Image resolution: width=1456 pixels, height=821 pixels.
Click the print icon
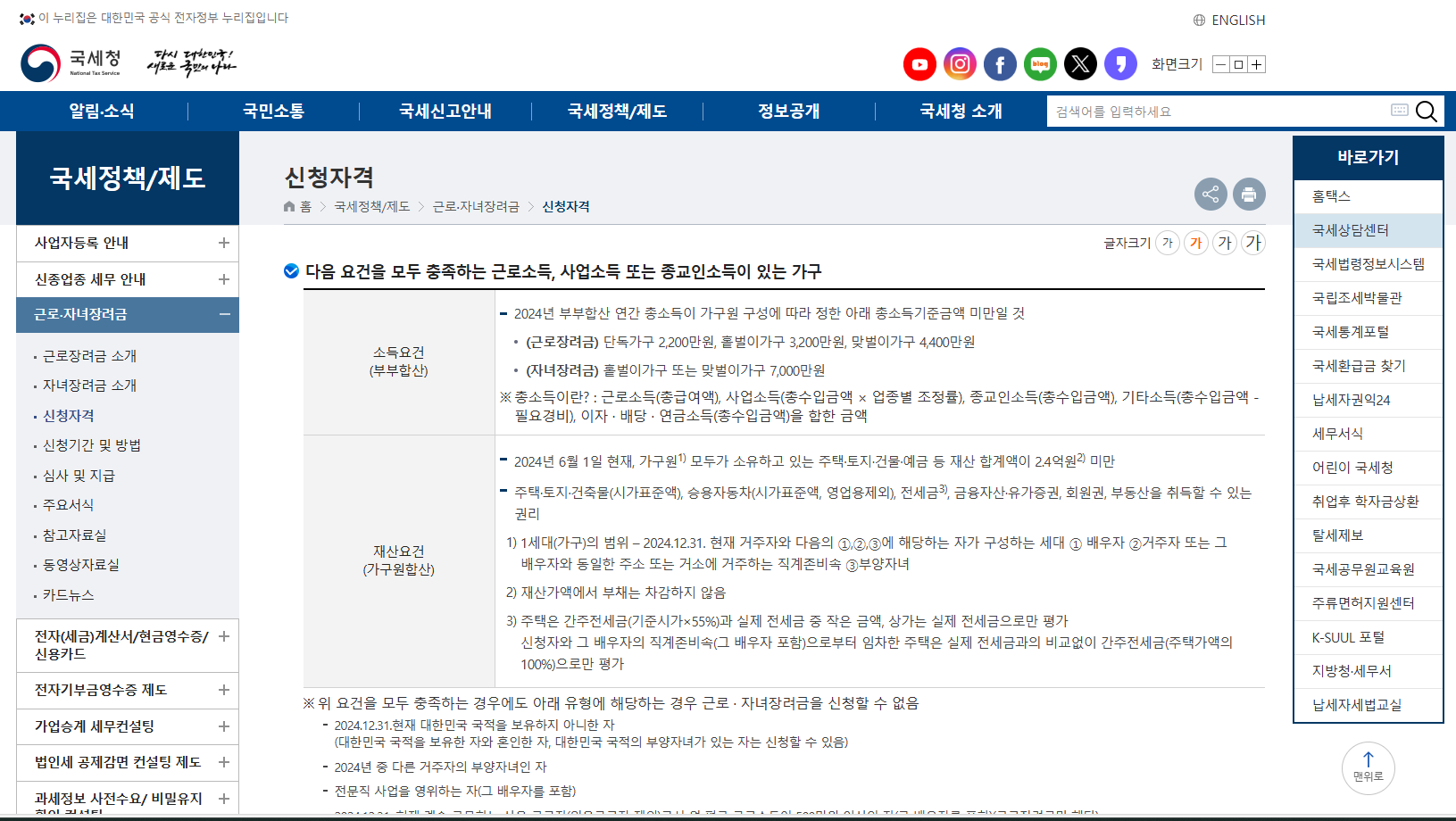click(1249, 194)
